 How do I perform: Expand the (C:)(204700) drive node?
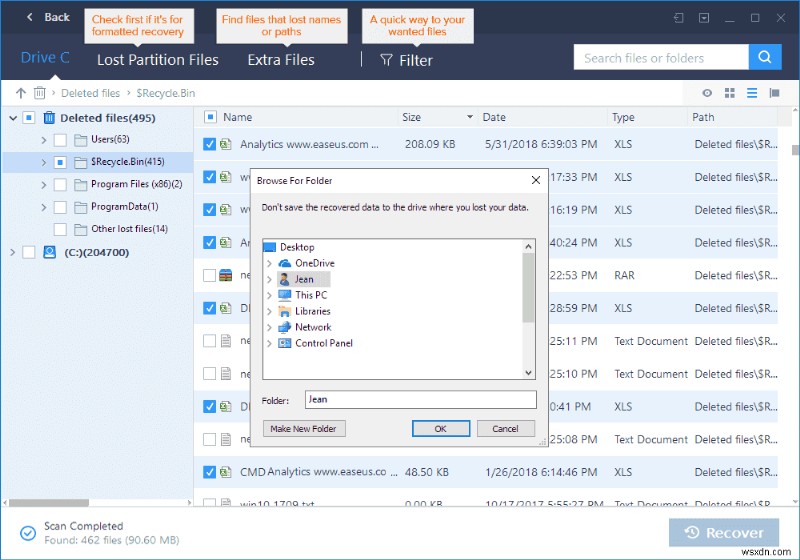tap(13, 252)
